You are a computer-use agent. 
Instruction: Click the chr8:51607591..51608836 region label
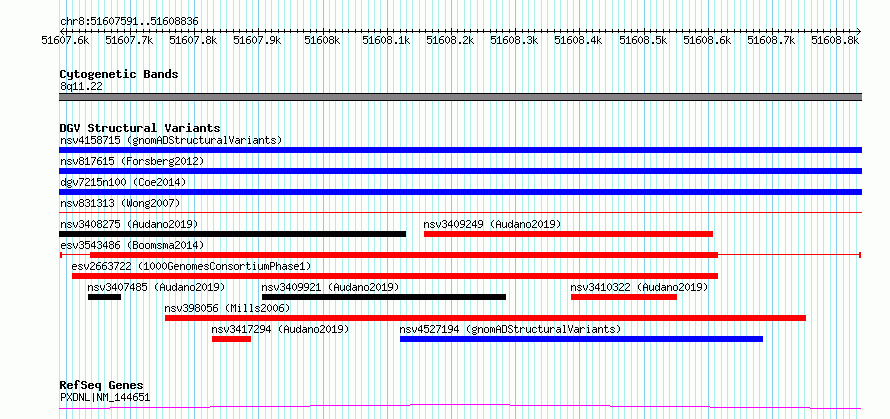[x=129, y=22]
